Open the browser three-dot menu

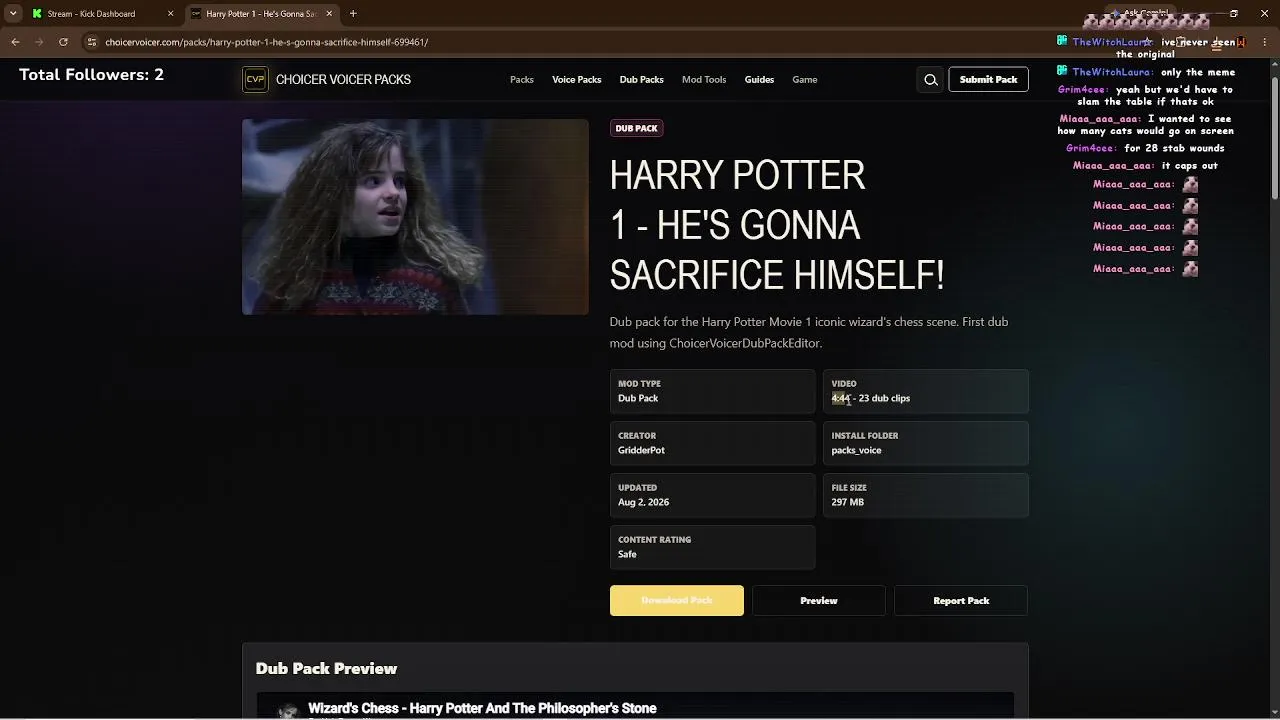coord(1265,42)
